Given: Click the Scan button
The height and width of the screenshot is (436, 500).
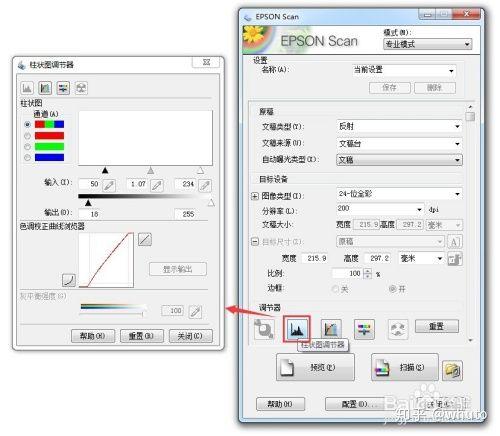Looking at the screenshot, I should click(x=405, y=367).
